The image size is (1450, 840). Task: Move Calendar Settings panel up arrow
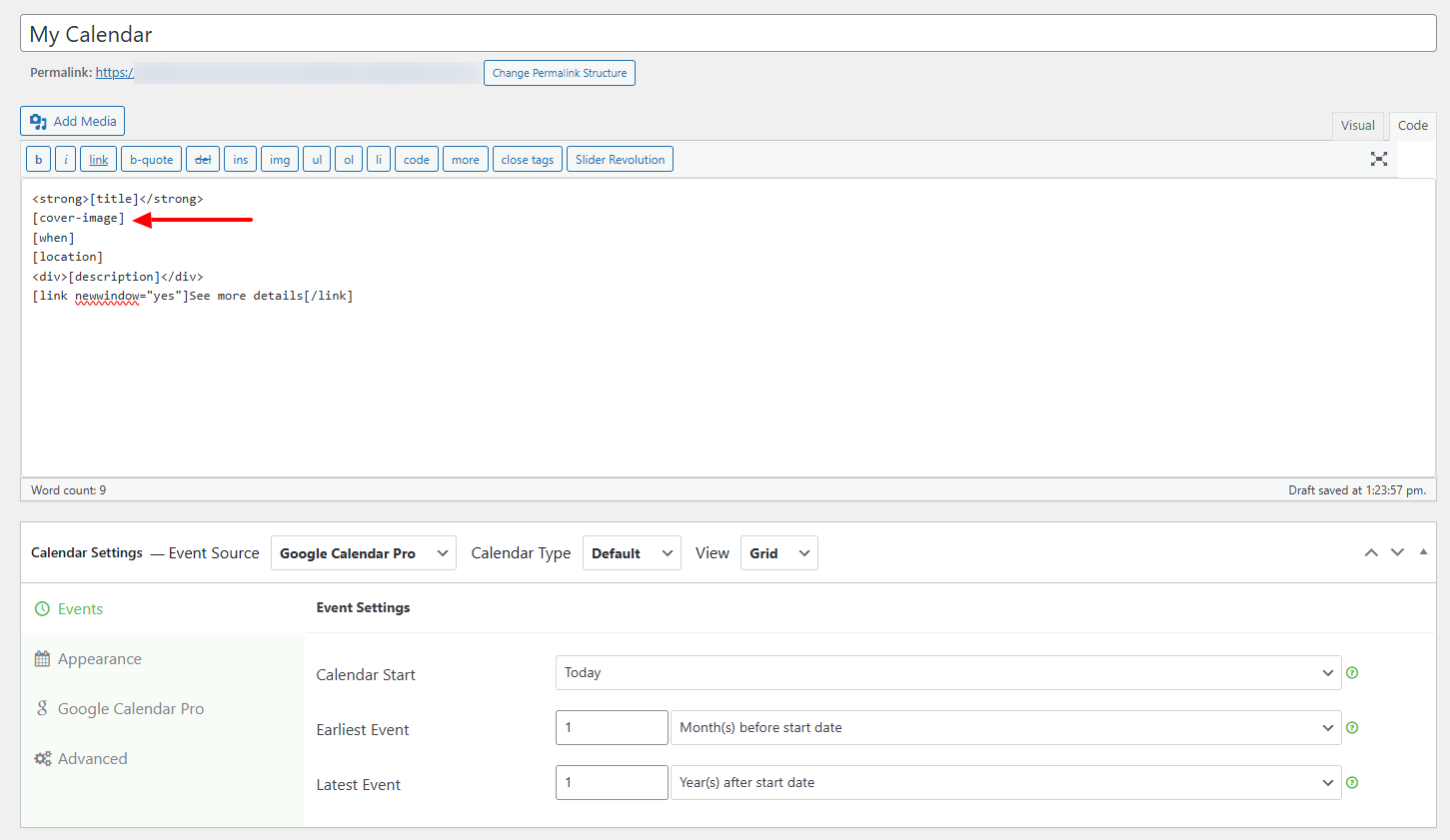tap(1371, 552)
